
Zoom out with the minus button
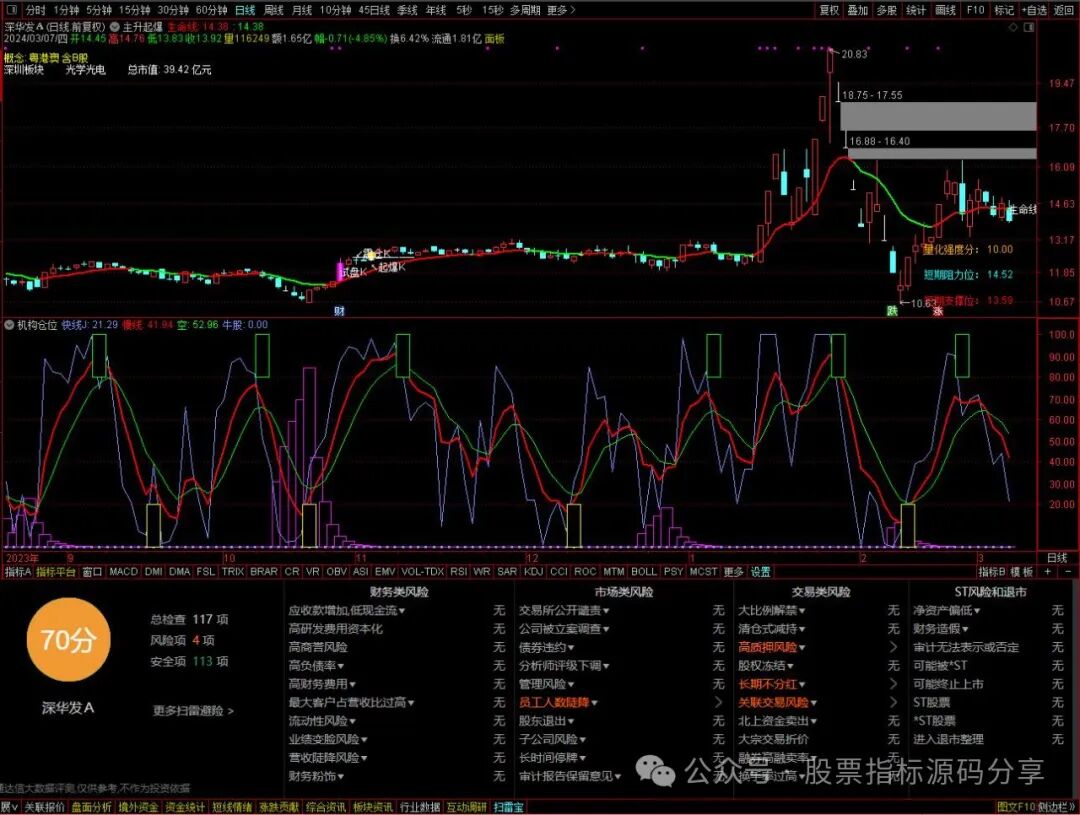(x=1068, y=572)
